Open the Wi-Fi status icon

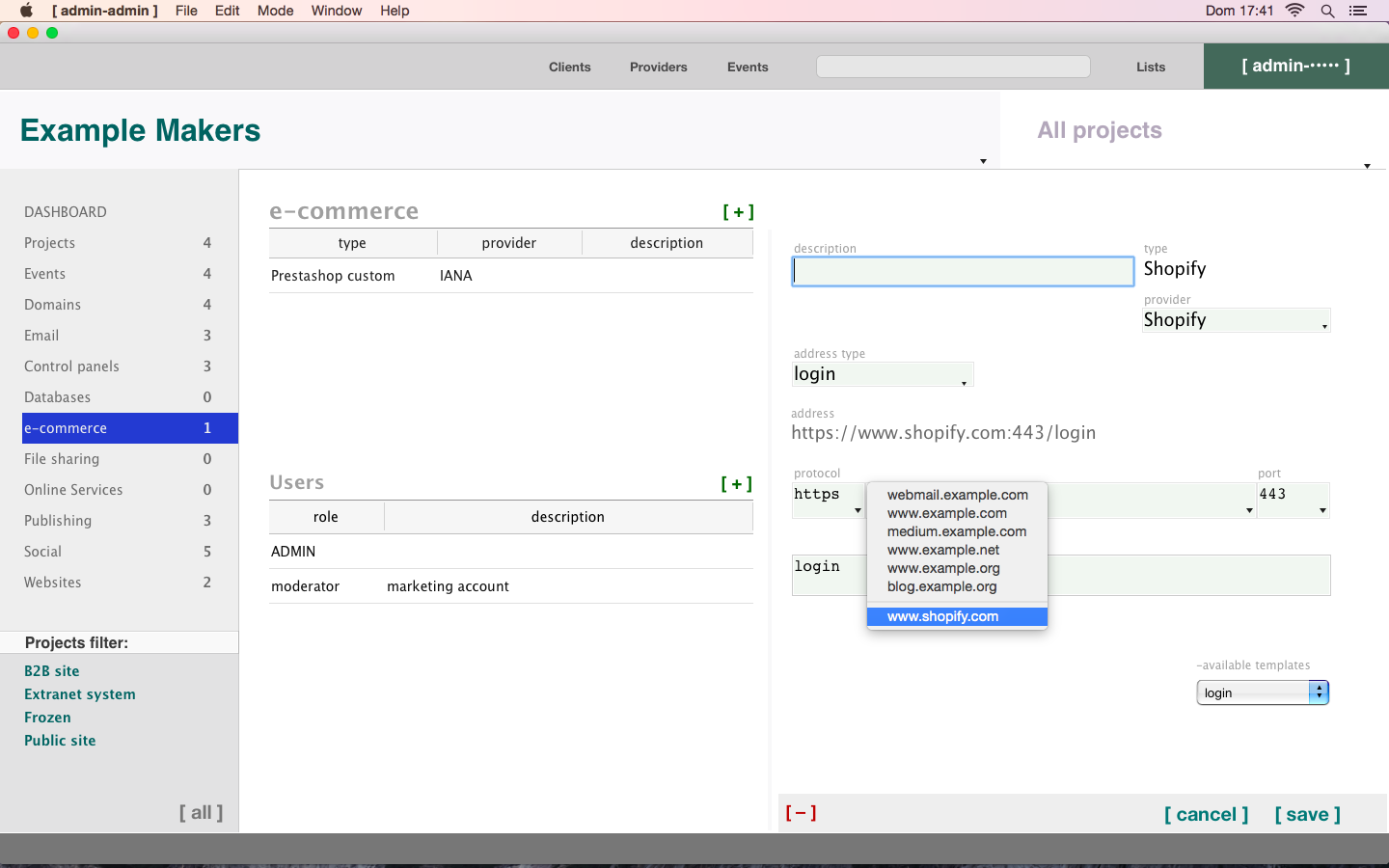tap(1295, 11)
